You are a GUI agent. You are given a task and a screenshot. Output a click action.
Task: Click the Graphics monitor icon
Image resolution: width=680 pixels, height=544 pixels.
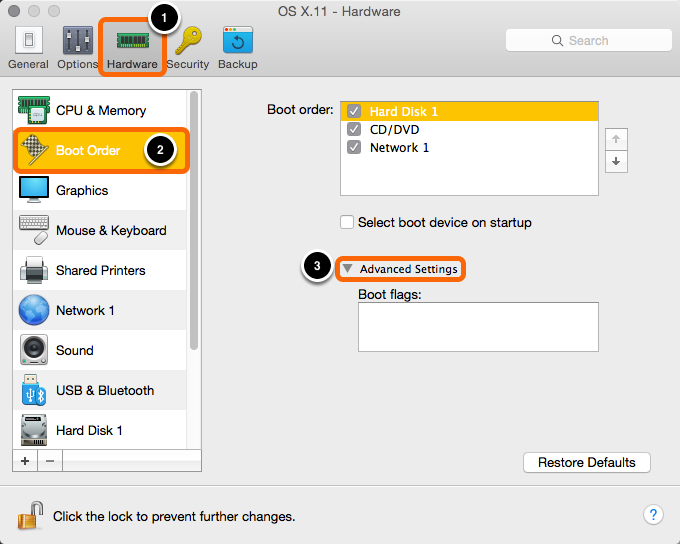tap(34, 190)
